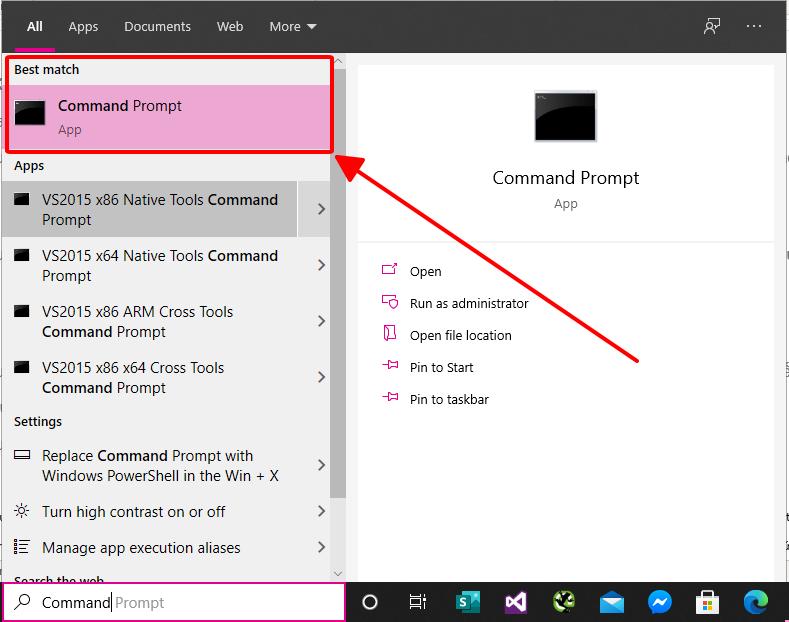Switch to the Documents search tab
The image size is (789, 622).
point(157,26)
